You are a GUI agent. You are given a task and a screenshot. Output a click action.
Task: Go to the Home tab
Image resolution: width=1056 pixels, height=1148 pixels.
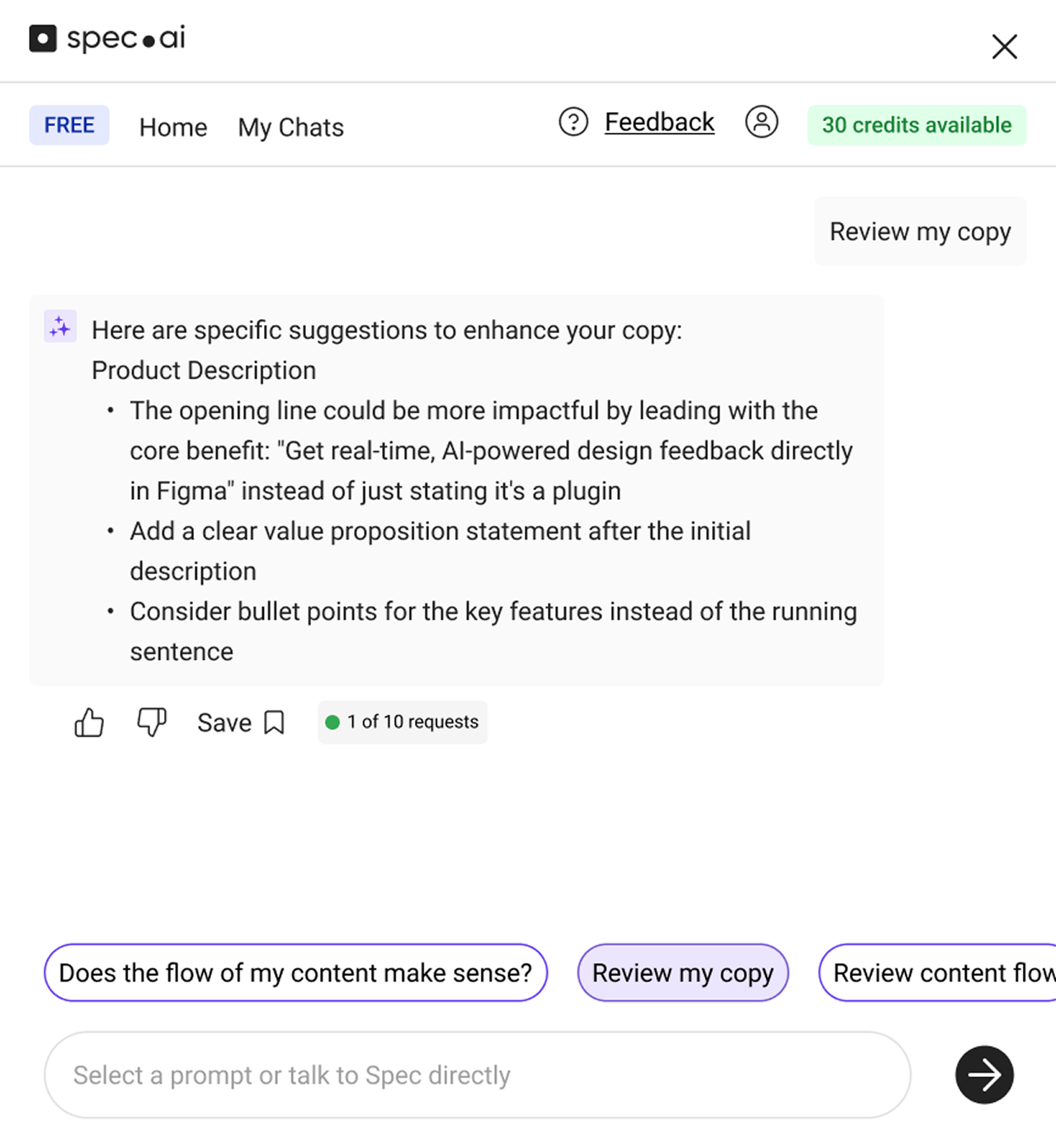pyautogui.click(x=173, y=127)
